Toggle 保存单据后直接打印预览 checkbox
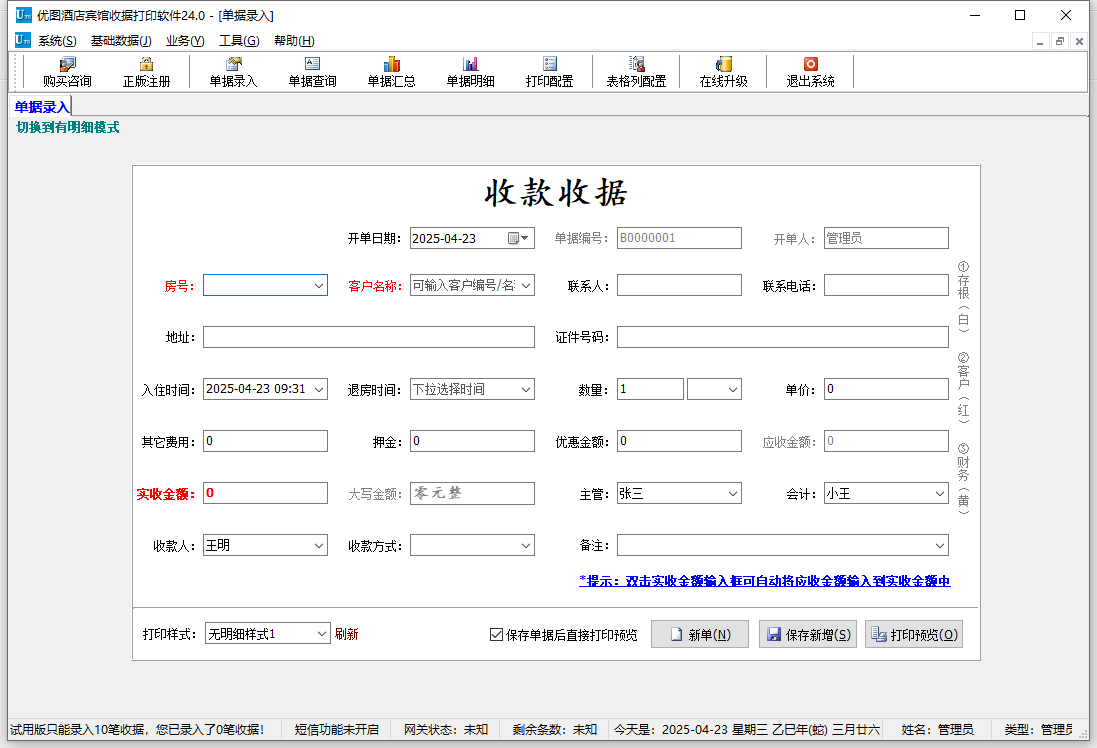Screen dimensions: 1097x748 (x=497, y=635)
